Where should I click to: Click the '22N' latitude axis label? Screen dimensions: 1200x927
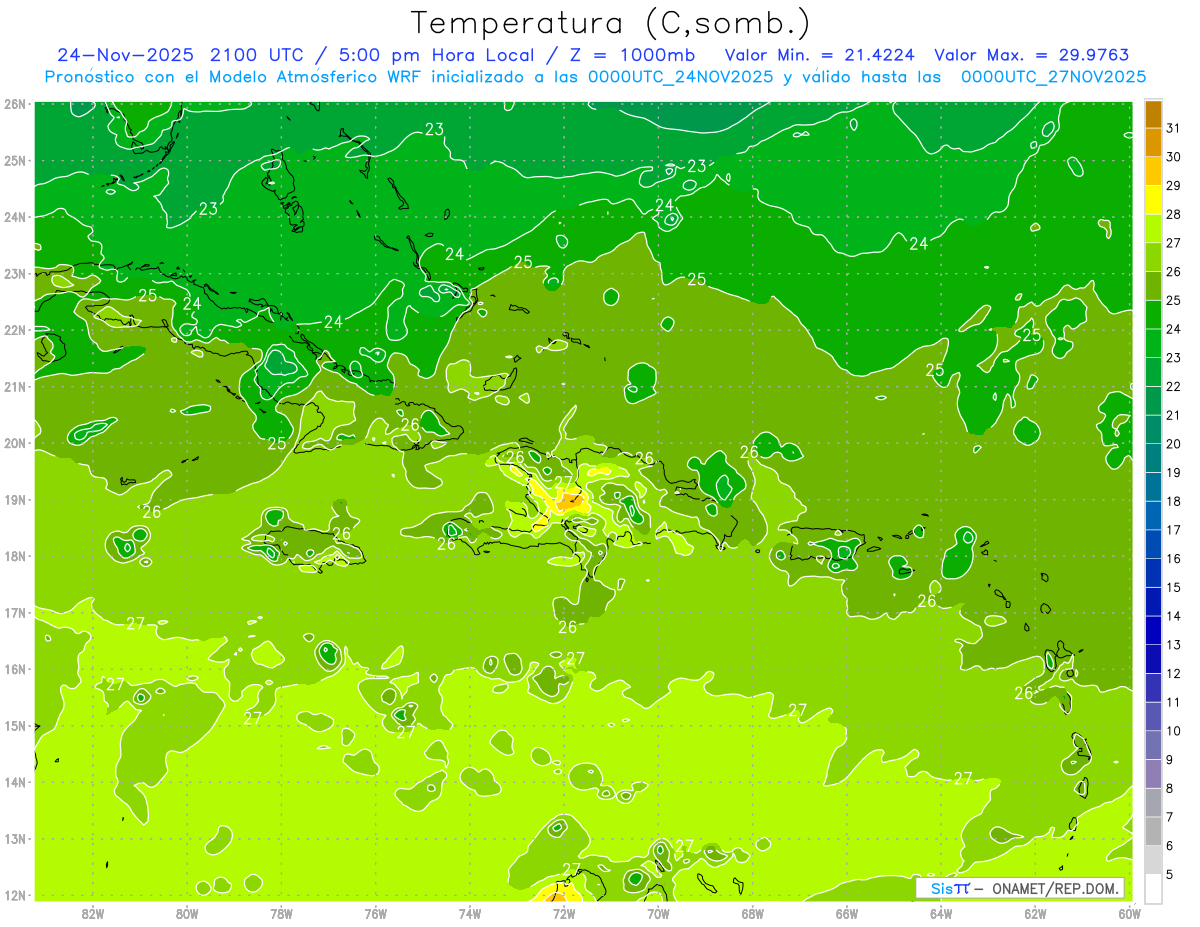tap(15, 330)
